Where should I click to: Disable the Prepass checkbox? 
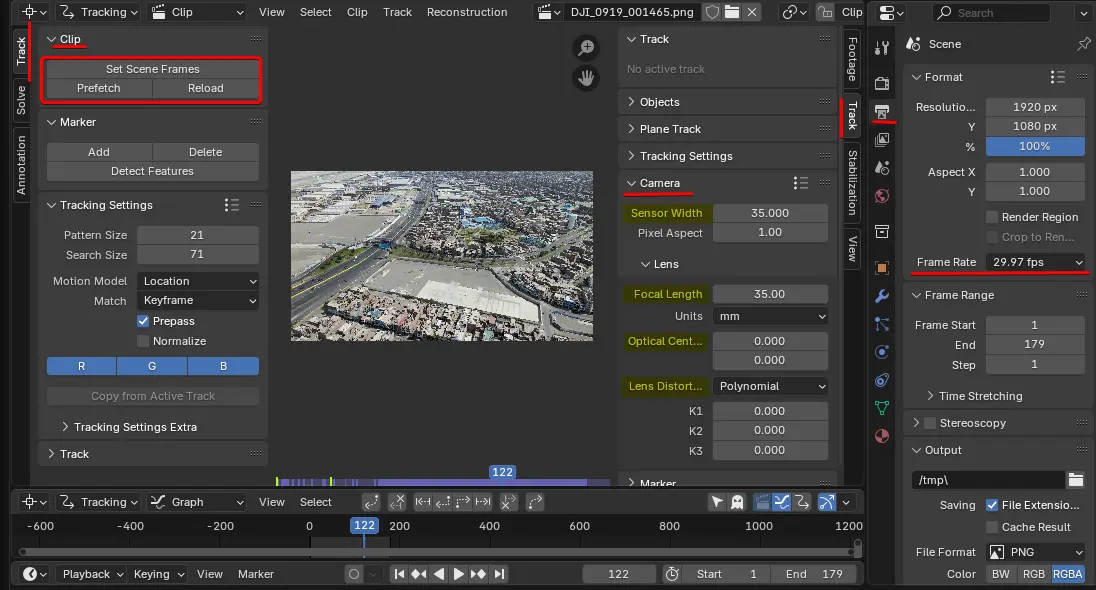click(143, 321)
